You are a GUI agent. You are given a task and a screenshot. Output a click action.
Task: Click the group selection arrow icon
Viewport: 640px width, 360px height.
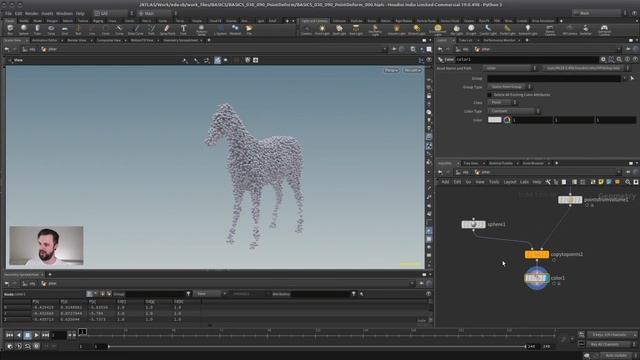click(632, 78)
